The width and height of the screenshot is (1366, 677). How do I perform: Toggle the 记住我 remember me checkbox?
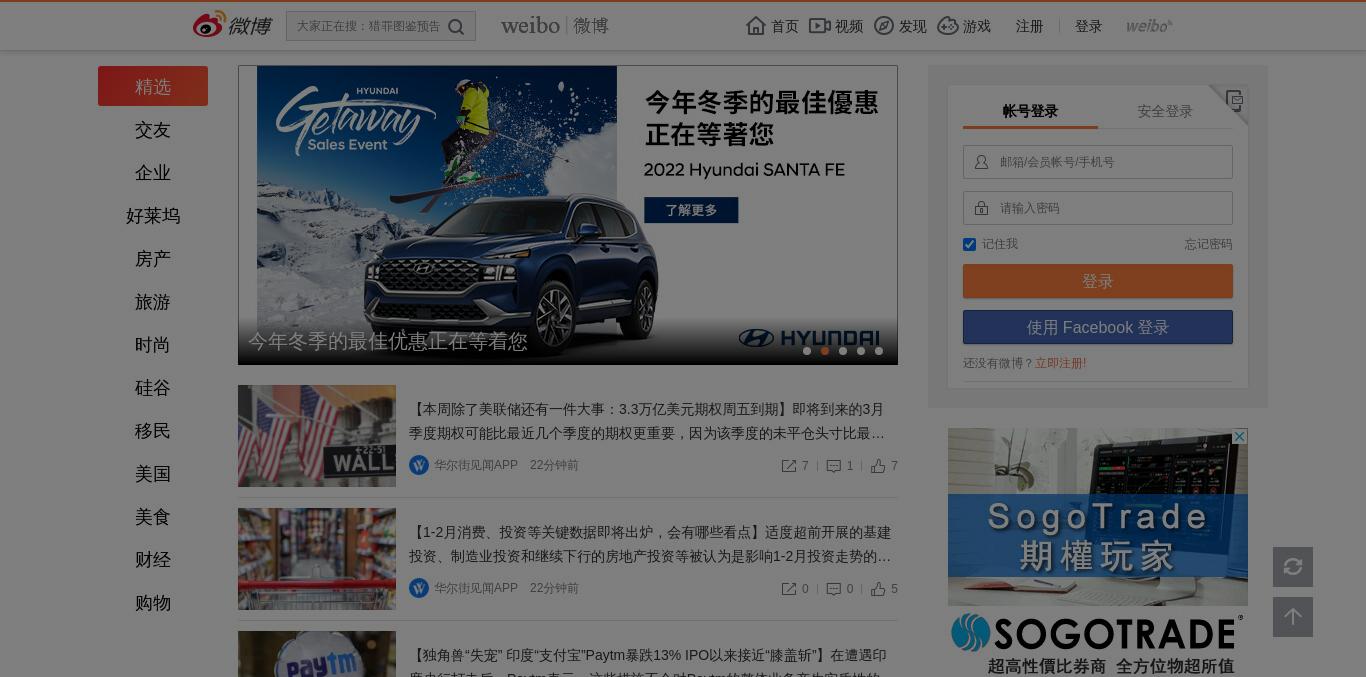(x=969, y=244)
